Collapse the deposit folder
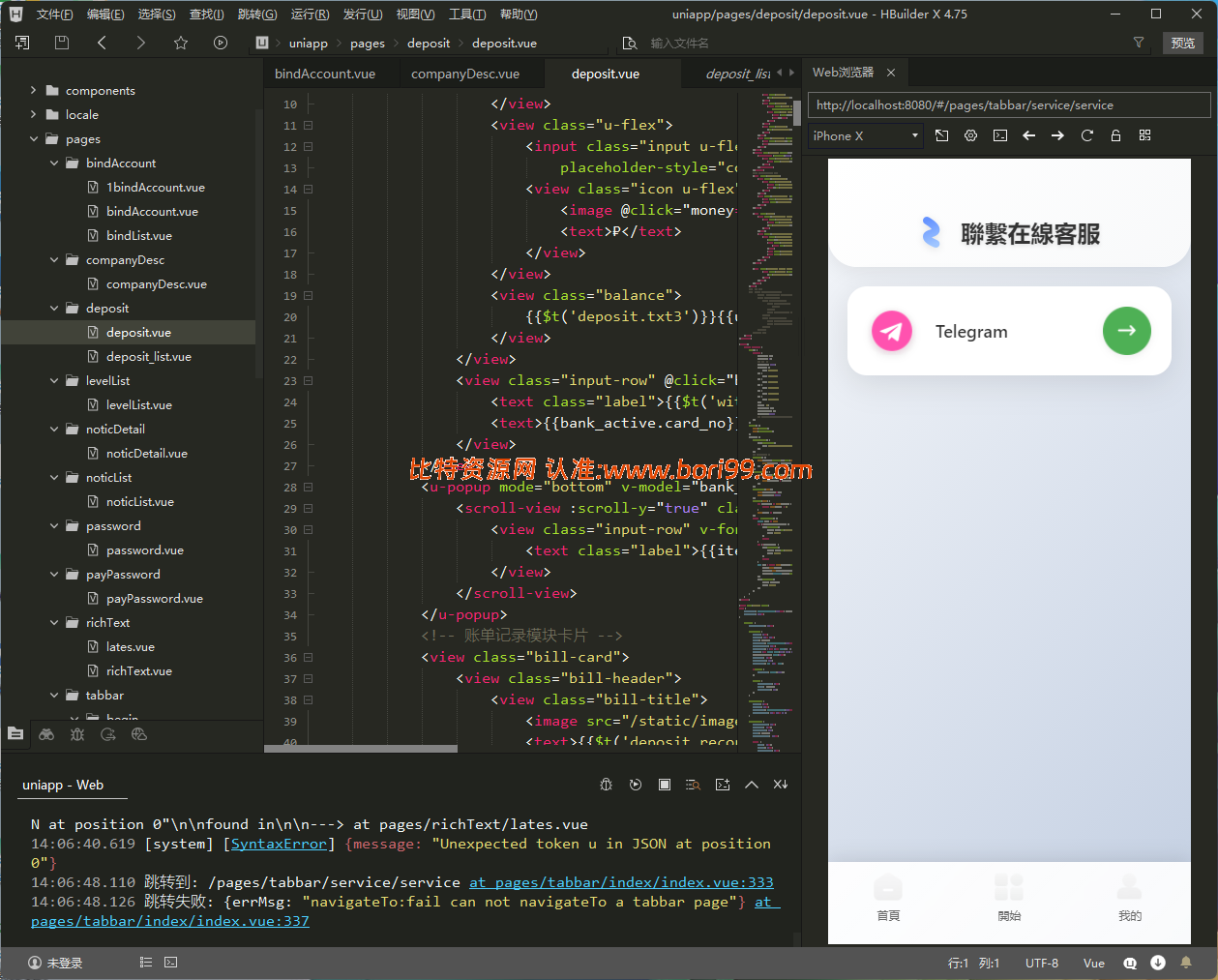This screenshot has width=1218, height=980. pos(54,308)
